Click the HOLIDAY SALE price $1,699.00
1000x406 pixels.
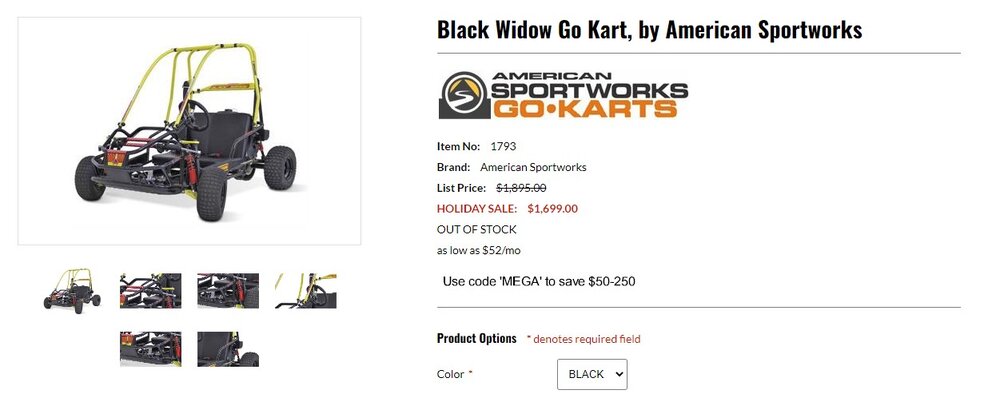tap(552, 209)
